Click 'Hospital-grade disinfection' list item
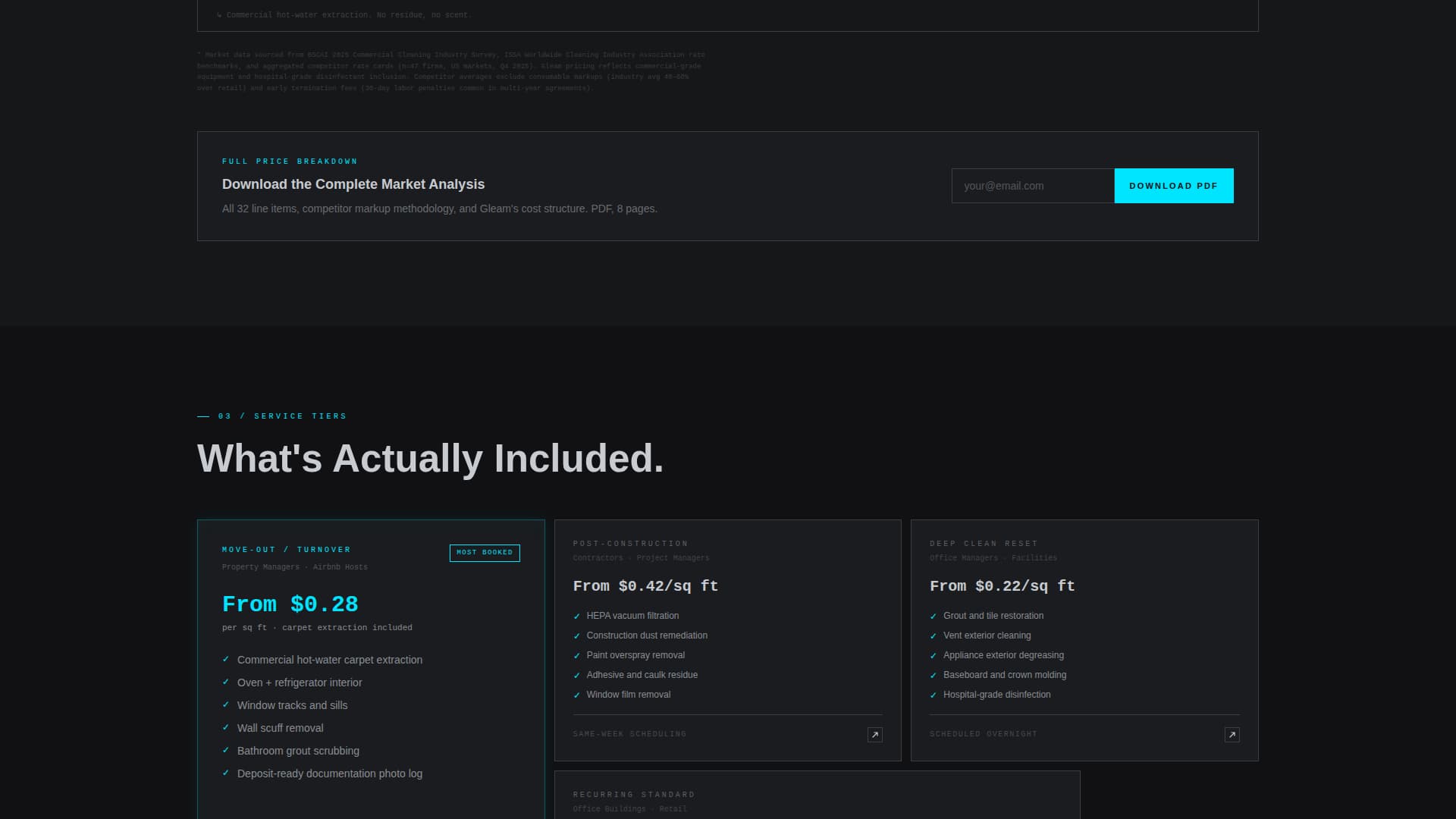1456x819 pixels. coord(997,695)
